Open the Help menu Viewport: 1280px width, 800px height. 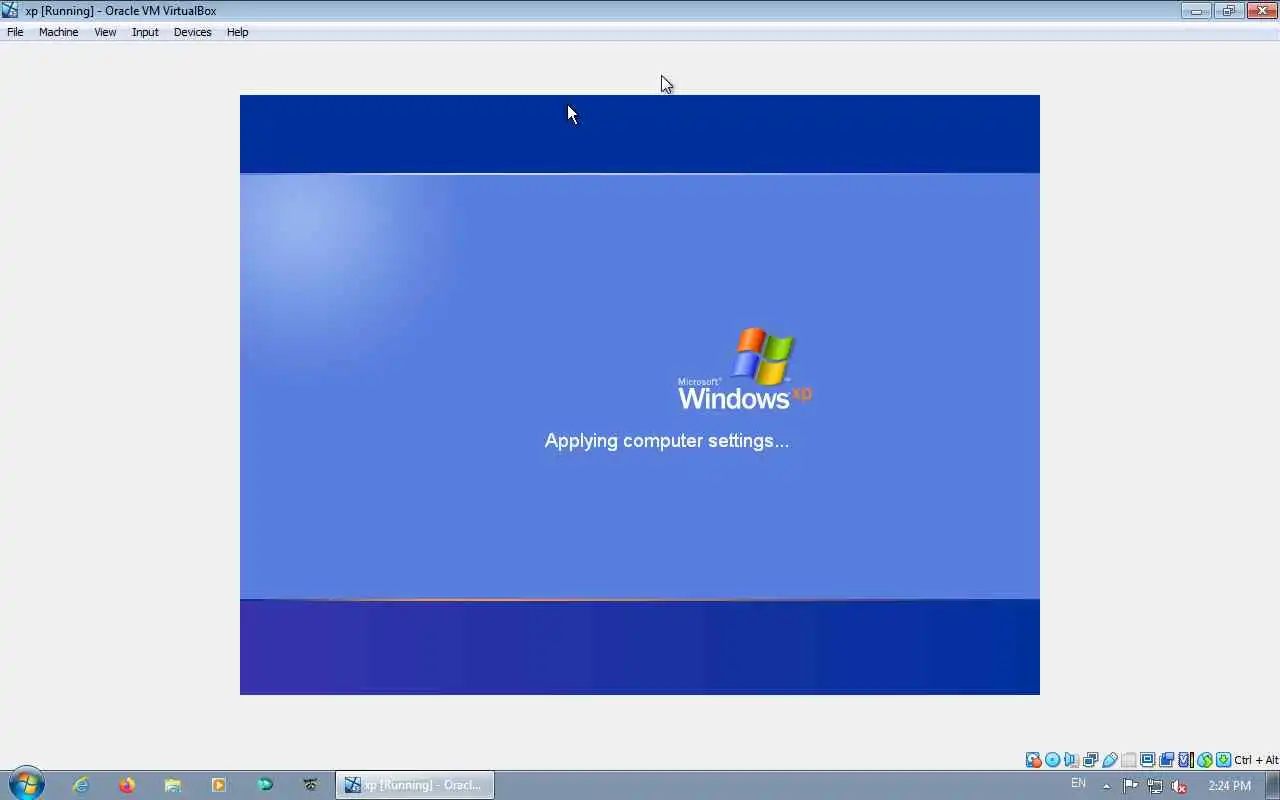pos(237,32)
